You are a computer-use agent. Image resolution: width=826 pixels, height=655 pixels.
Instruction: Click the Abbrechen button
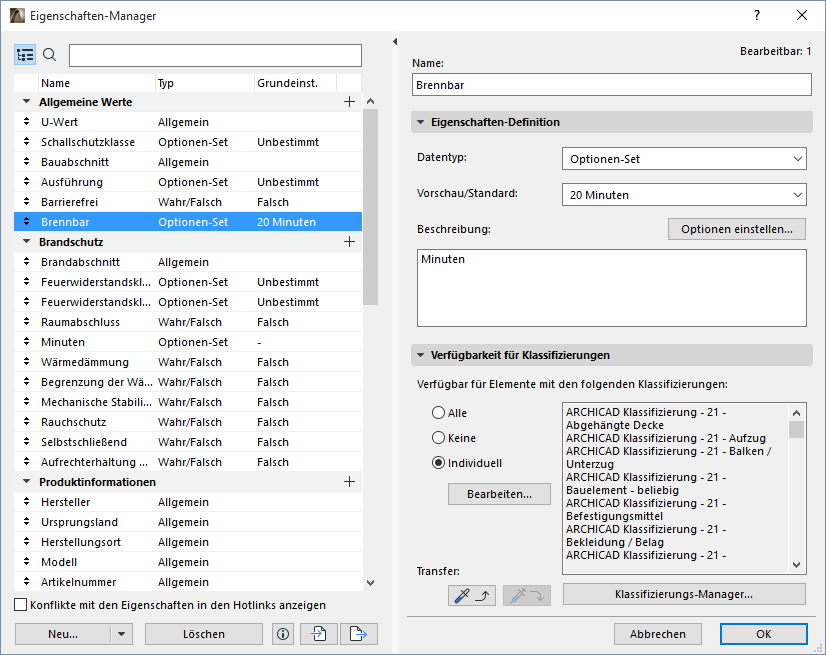pos(658,634)
